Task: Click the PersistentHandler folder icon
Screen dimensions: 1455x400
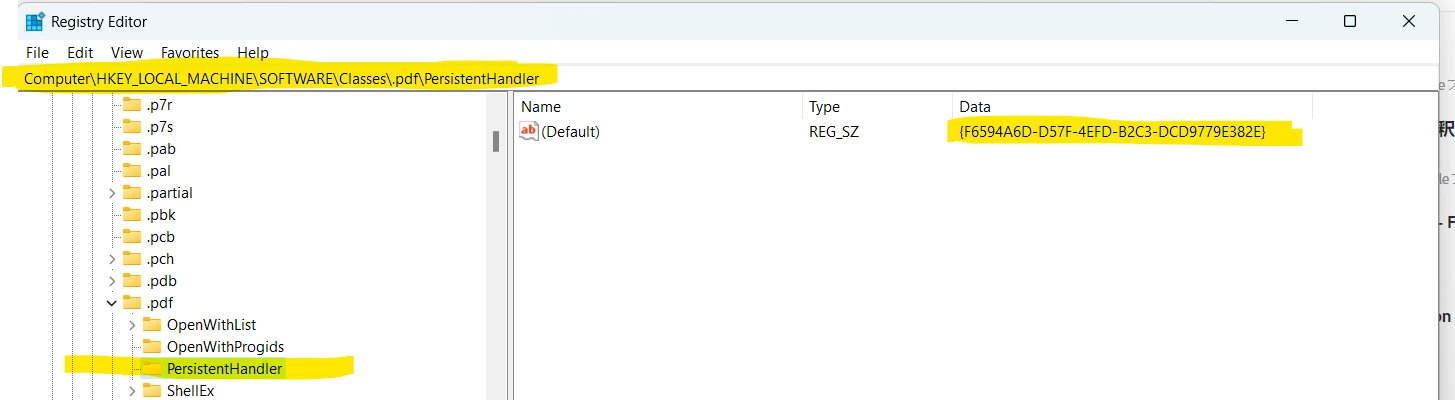Action: pos(152,369)
